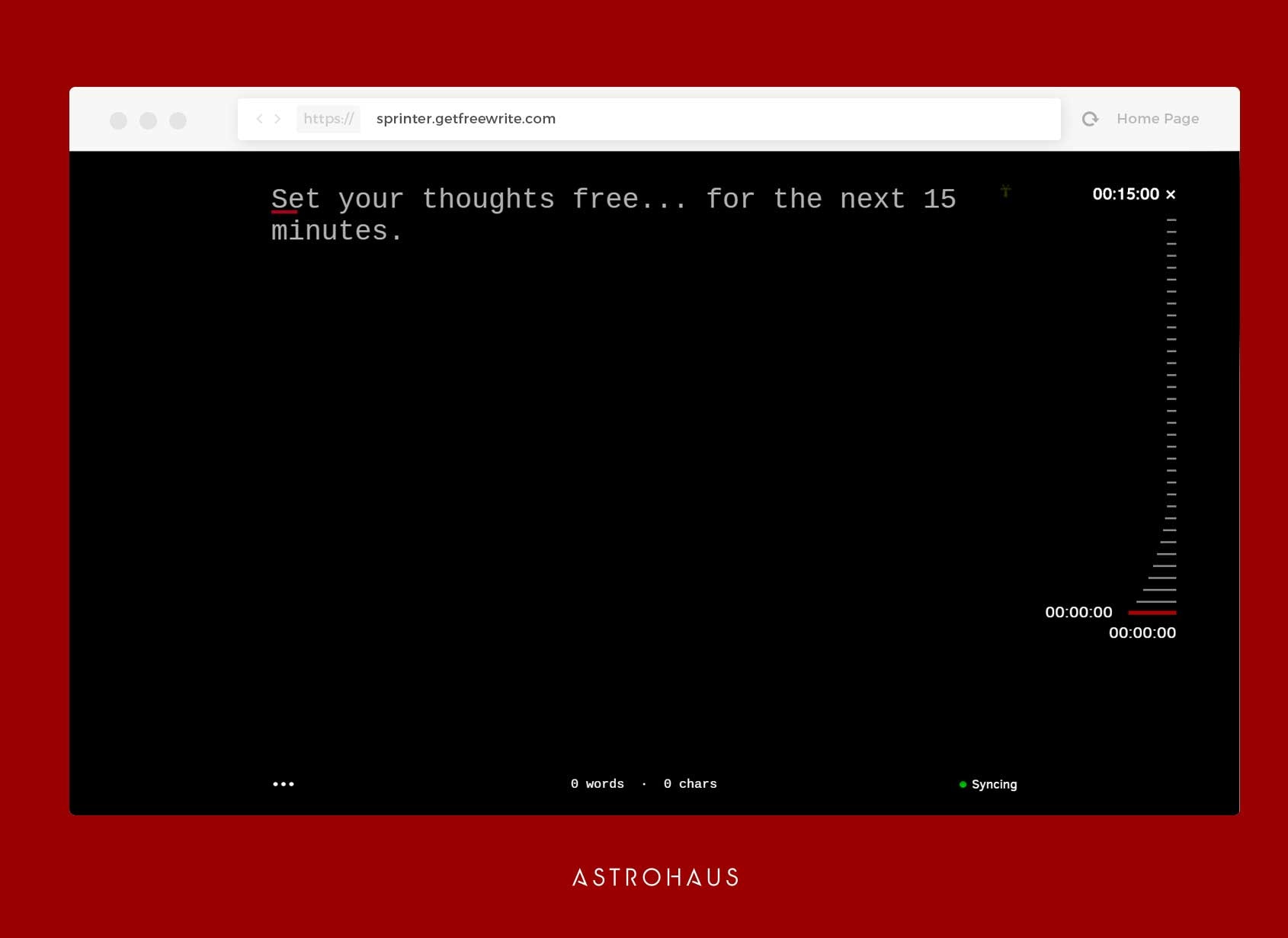Click the red timer progress marker
This screenshot has height=938, width=1288.
1152,613
